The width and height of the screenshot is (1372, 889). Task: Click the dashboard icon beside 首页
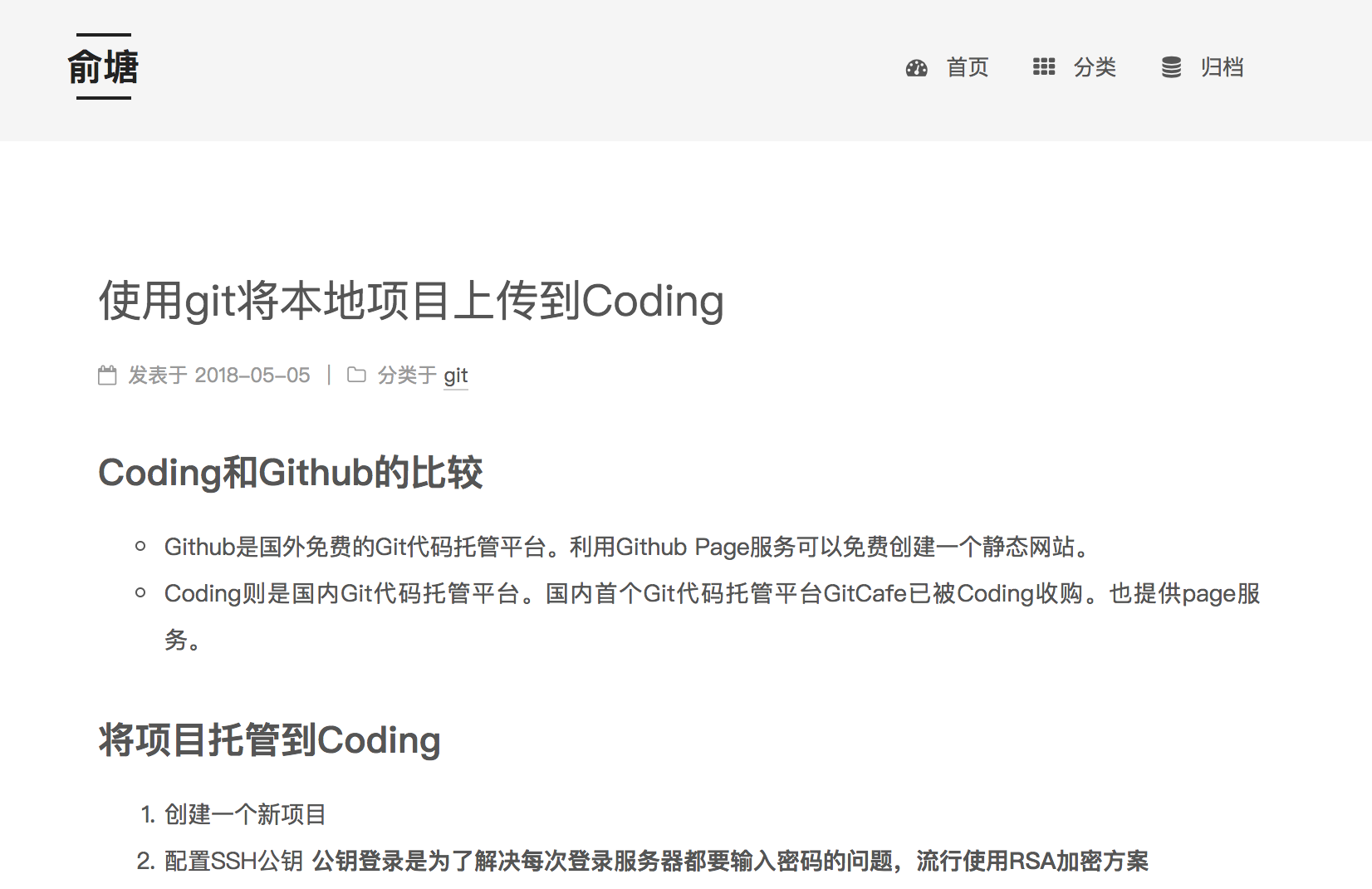click(x=916, y=68)
